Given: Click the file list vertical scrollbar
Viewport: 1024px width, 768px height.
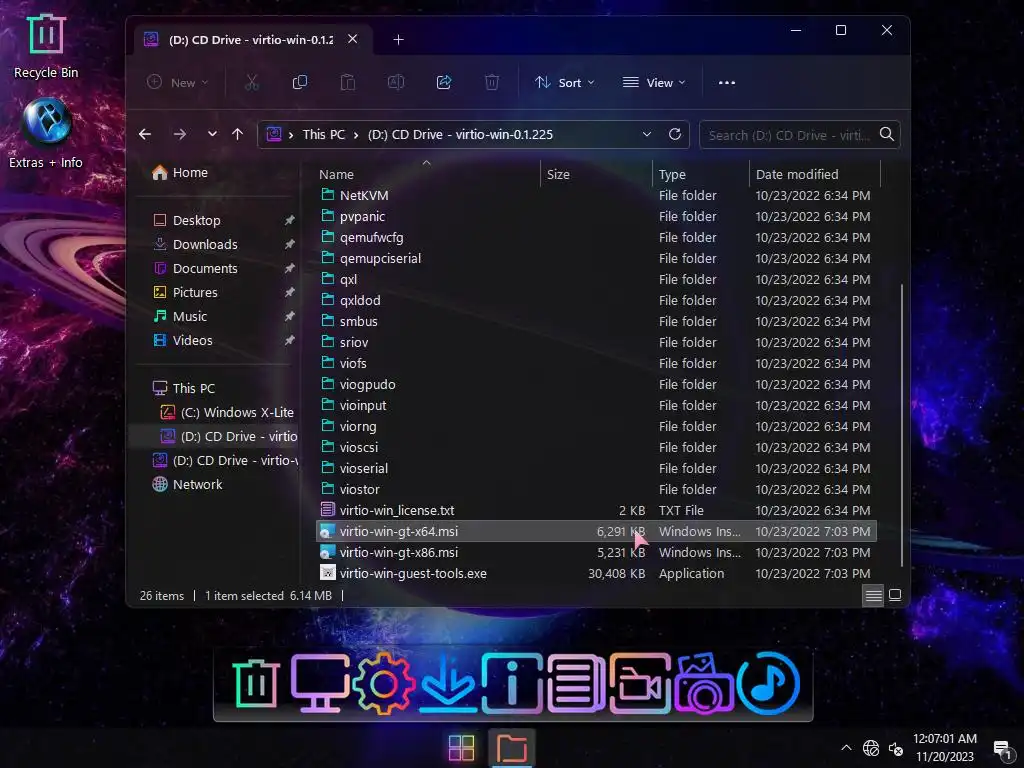Looking at the screenshot, I should [x=902, y=425].
